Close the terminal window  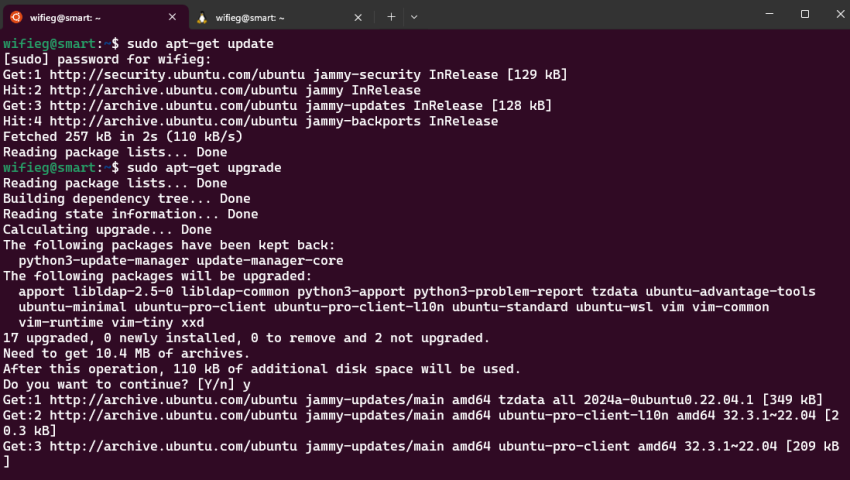point(840,14)
